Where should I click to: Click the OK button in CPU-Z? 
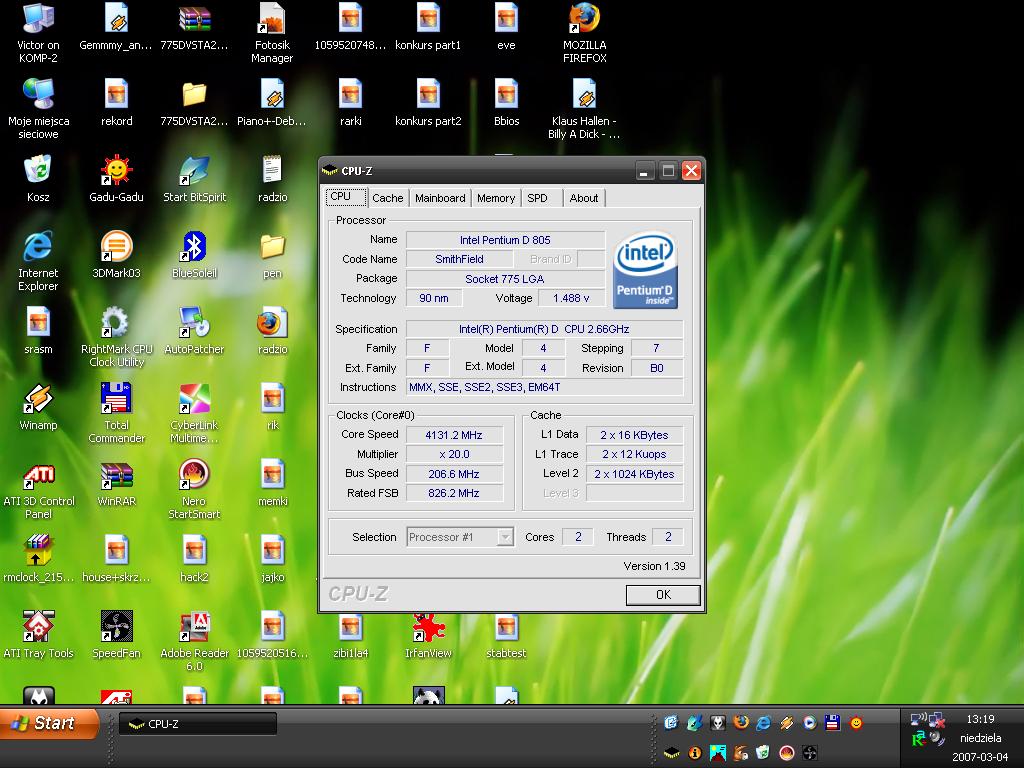[x=663, y=594]
